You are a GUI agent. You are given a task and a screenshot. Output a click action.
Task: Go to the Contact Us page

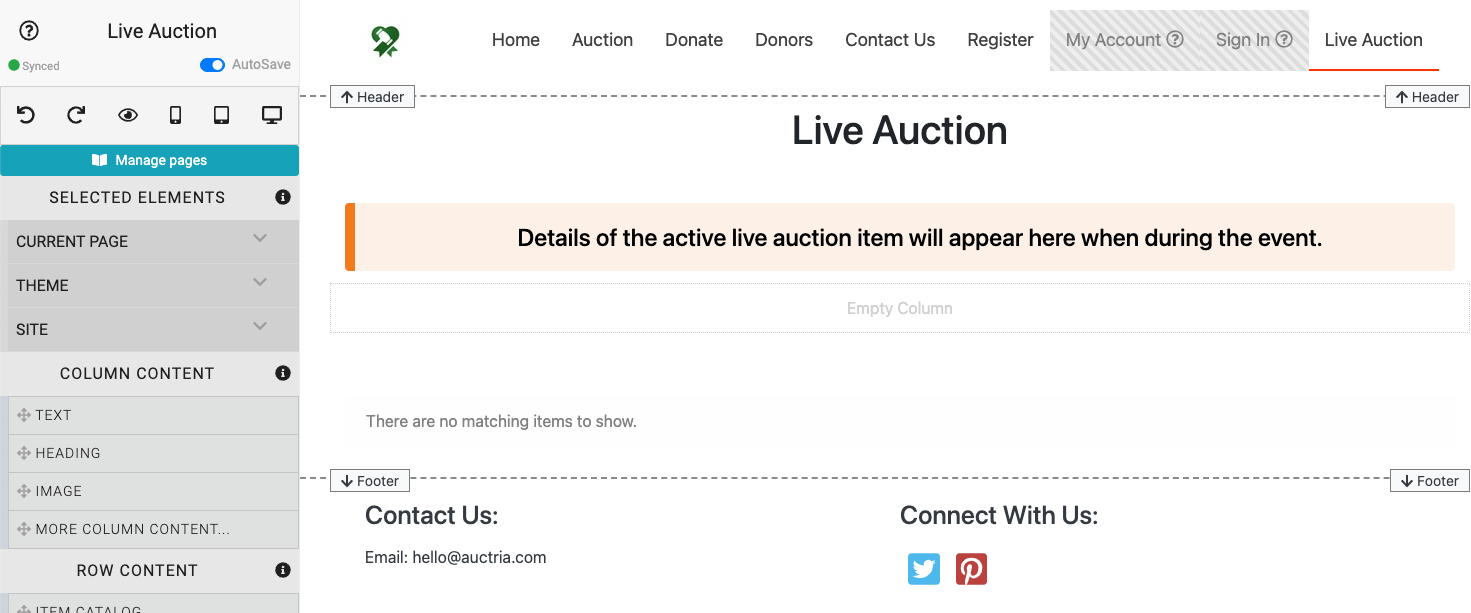pos(890,40)
